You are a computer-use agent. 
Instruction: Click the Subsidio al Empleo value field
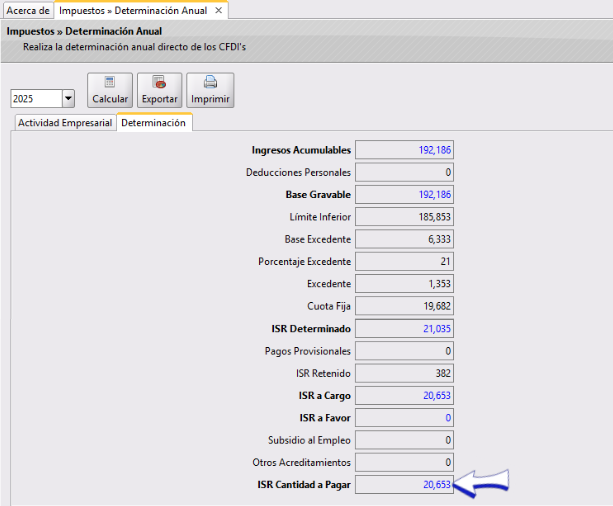click(404, 440)
